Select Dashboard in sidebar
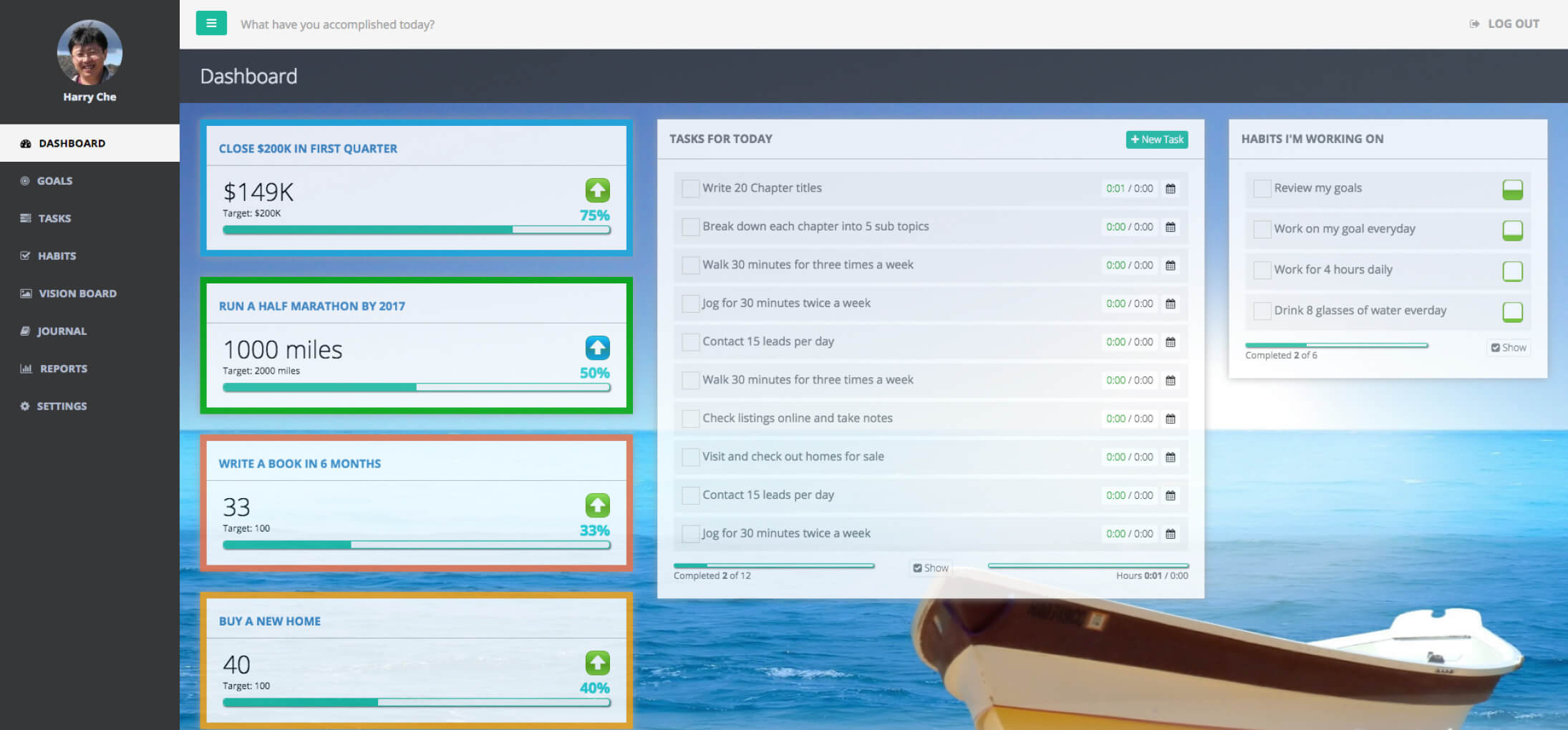Viewport: 1568px width, 730px height. click(x=89, y=143)
